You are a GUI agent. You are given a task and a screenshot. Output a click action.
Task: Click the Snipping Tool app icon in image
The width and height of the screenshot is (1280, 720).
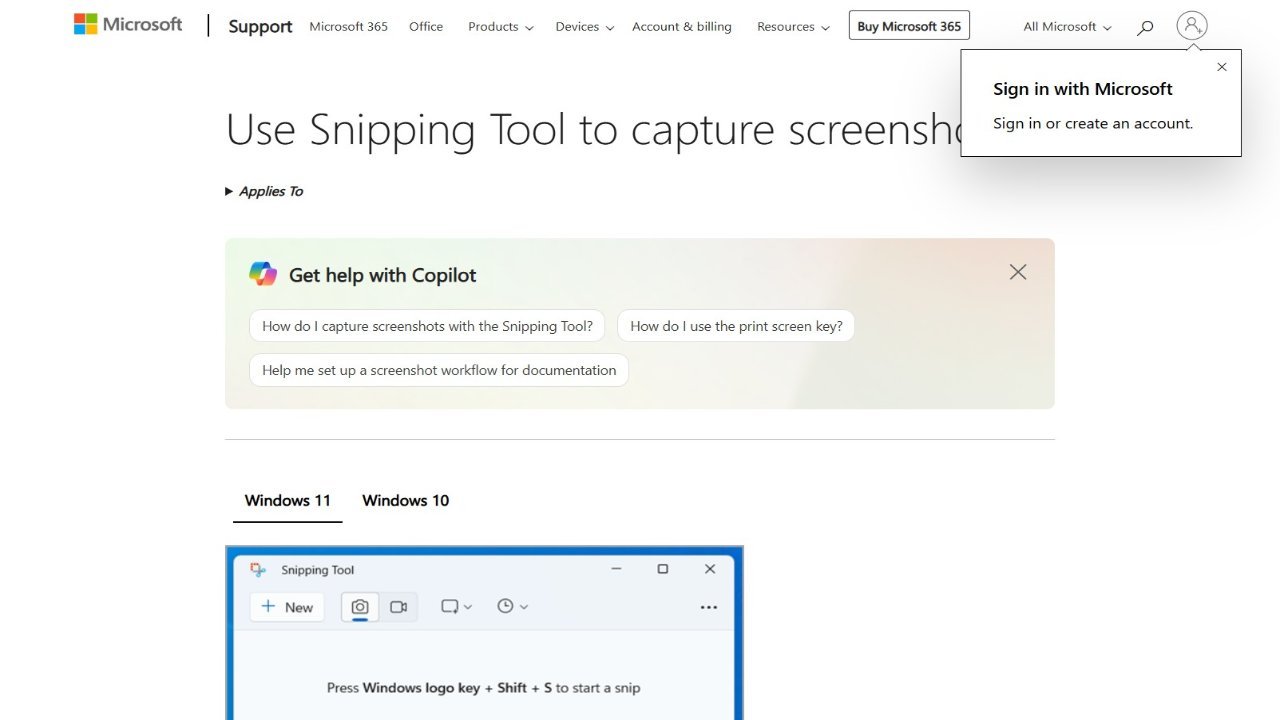pos(258,569)
